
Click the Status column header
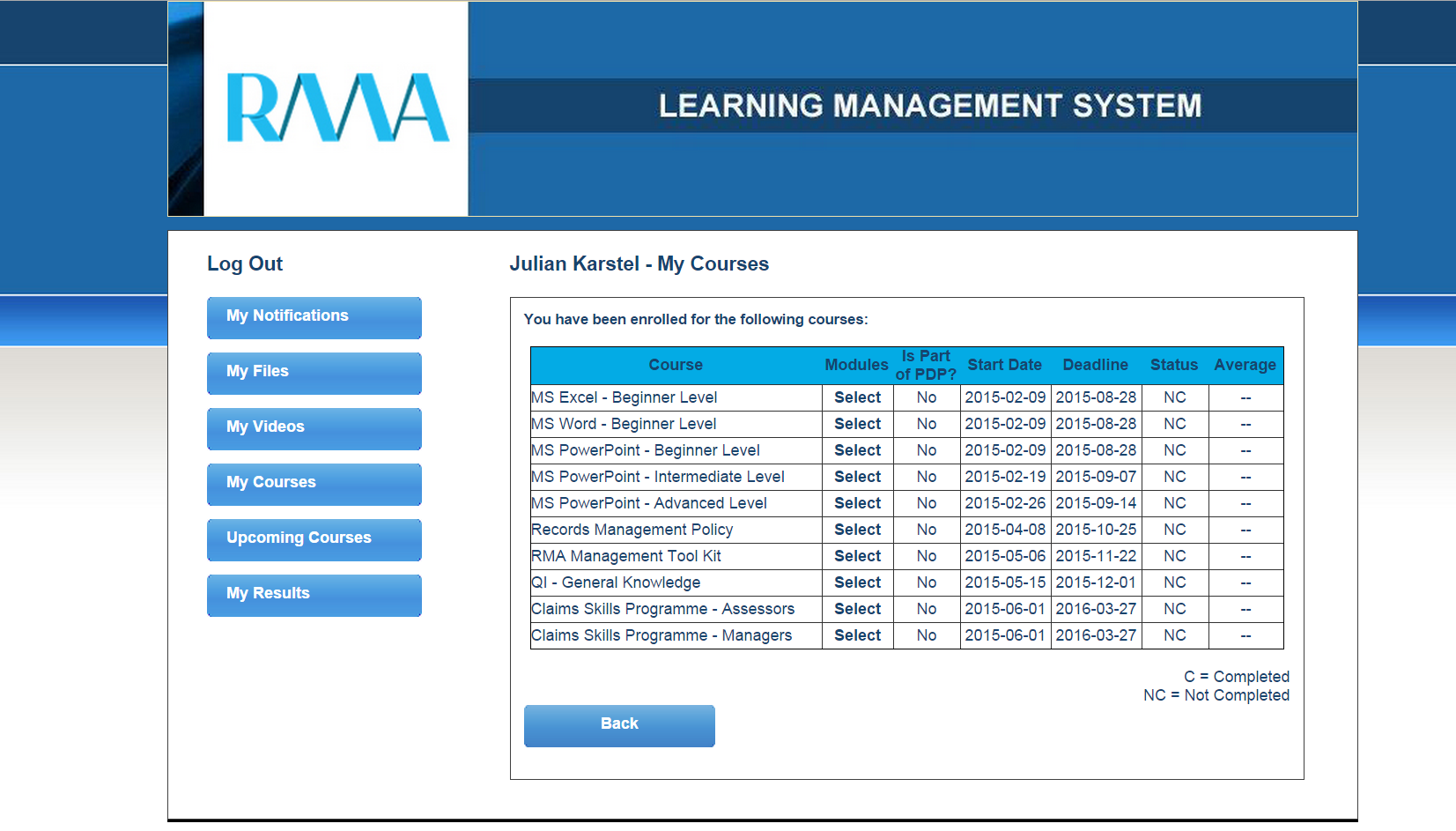(1174, 365)
